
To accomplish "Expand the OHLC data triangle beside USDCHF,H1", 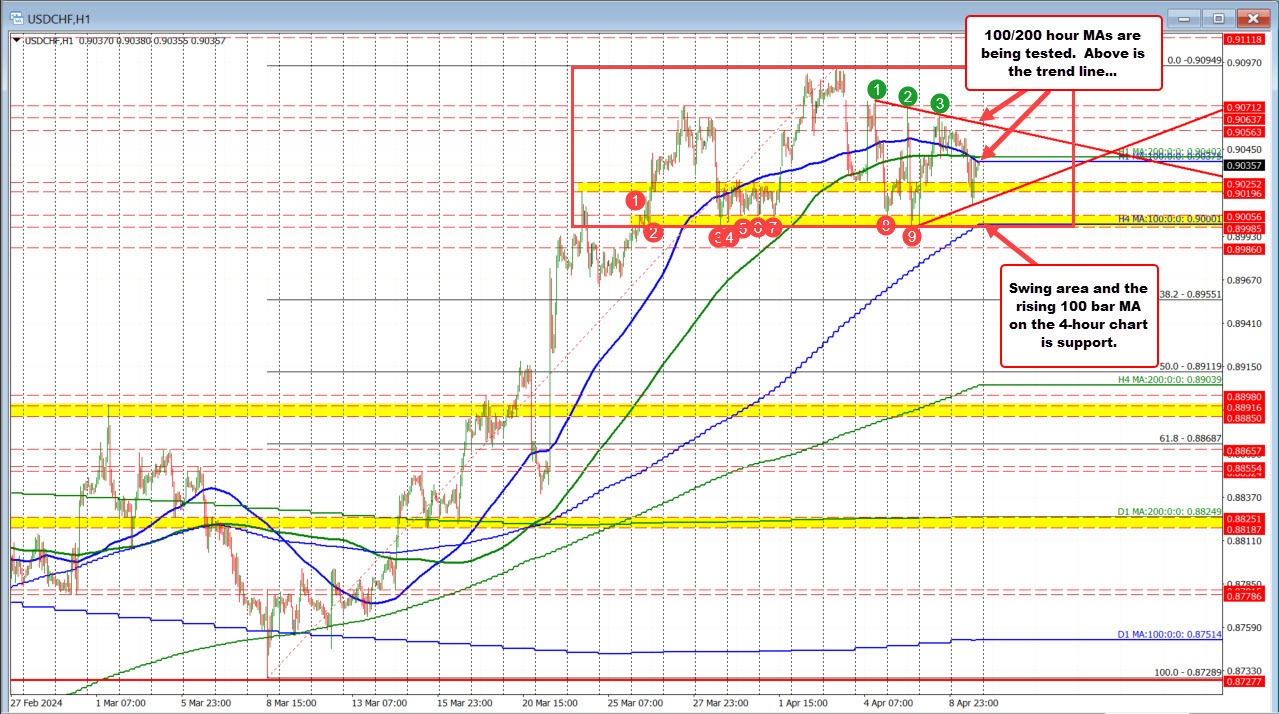I will click(x=14, y=39).
